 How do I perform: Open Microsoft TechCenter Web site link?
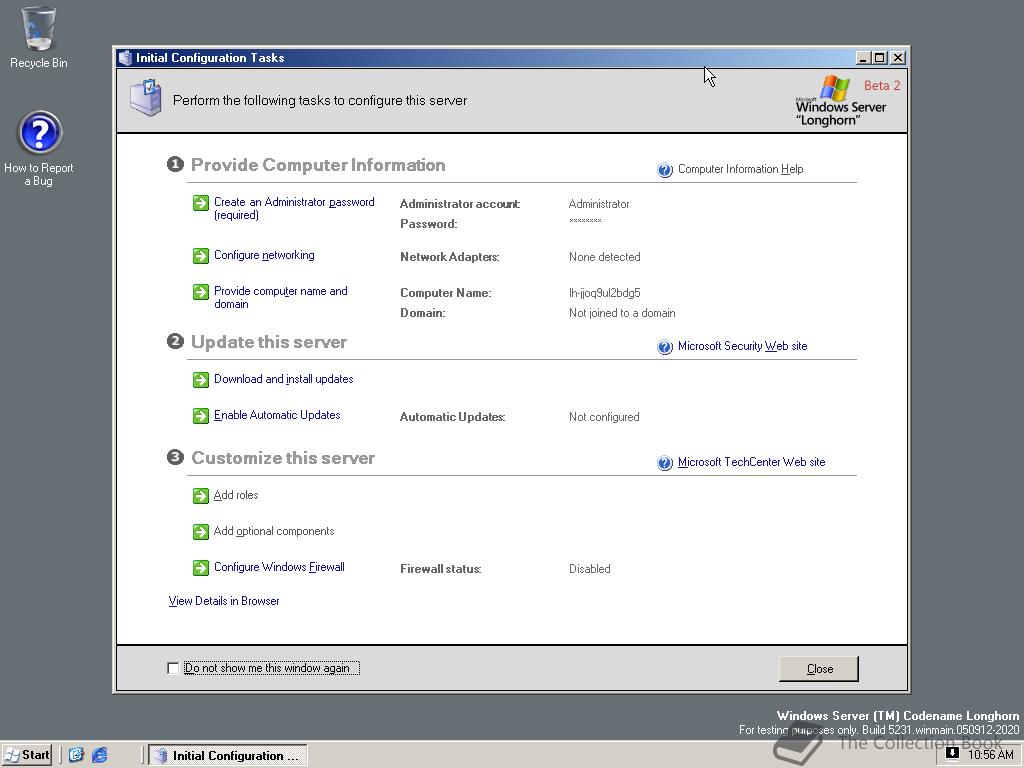coord(752,462)
